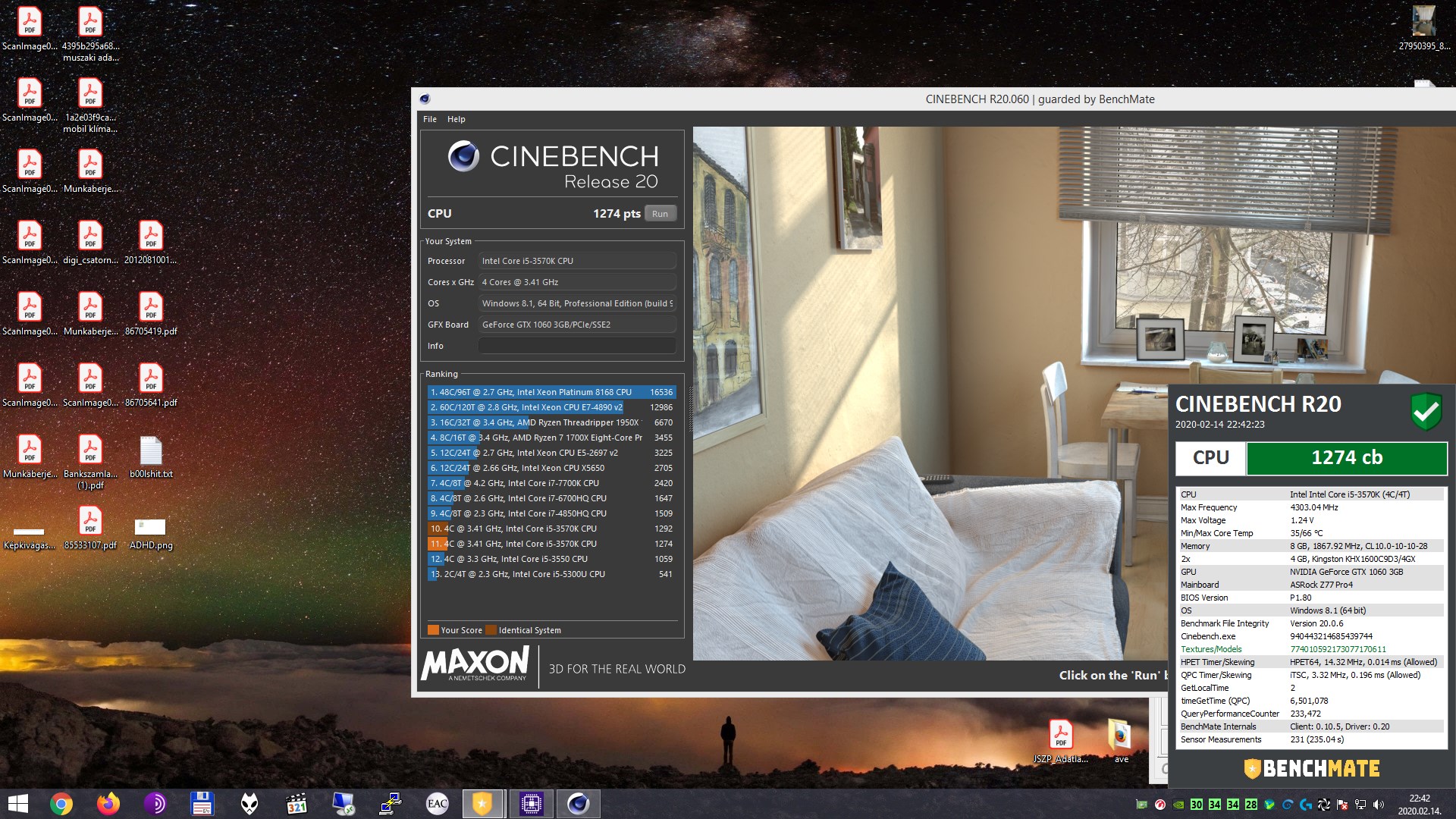Select ranking row 3 Ryzen Threadripper 1950X
Image resolution: width=1456 pixels, height=819 pixels.
[551, 422]
